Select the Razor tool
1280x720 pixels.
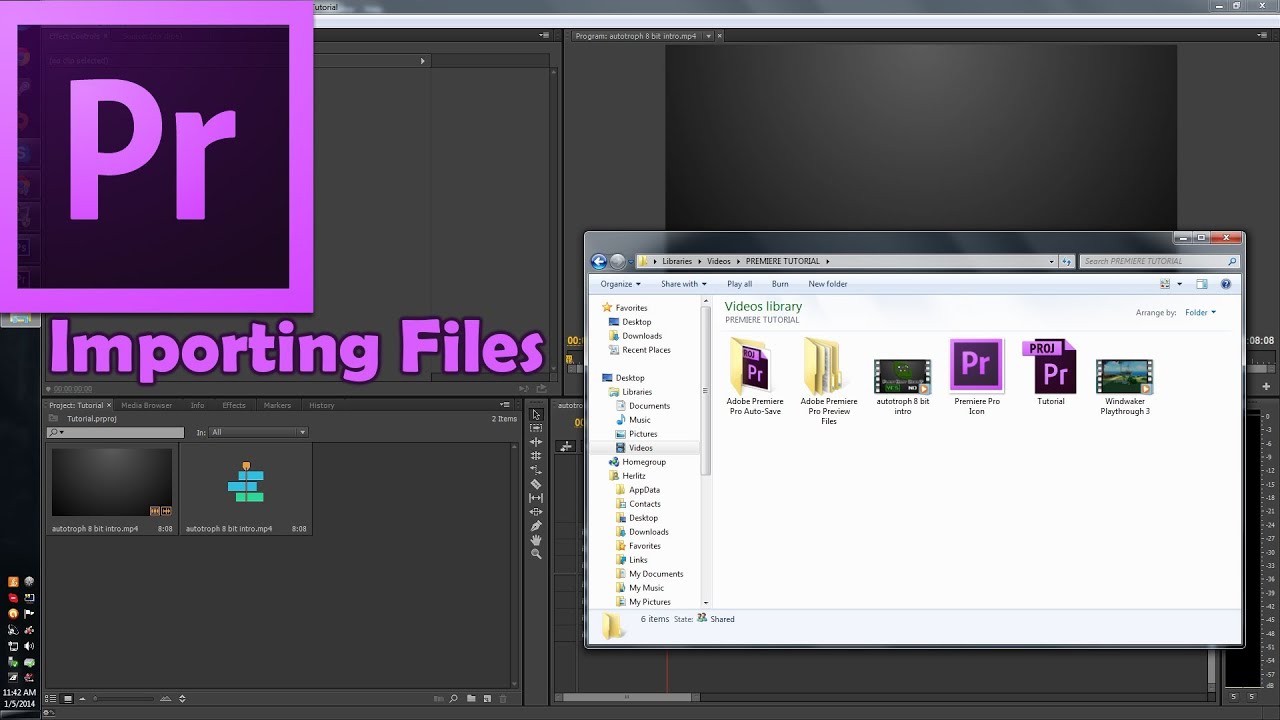(536, 484)
